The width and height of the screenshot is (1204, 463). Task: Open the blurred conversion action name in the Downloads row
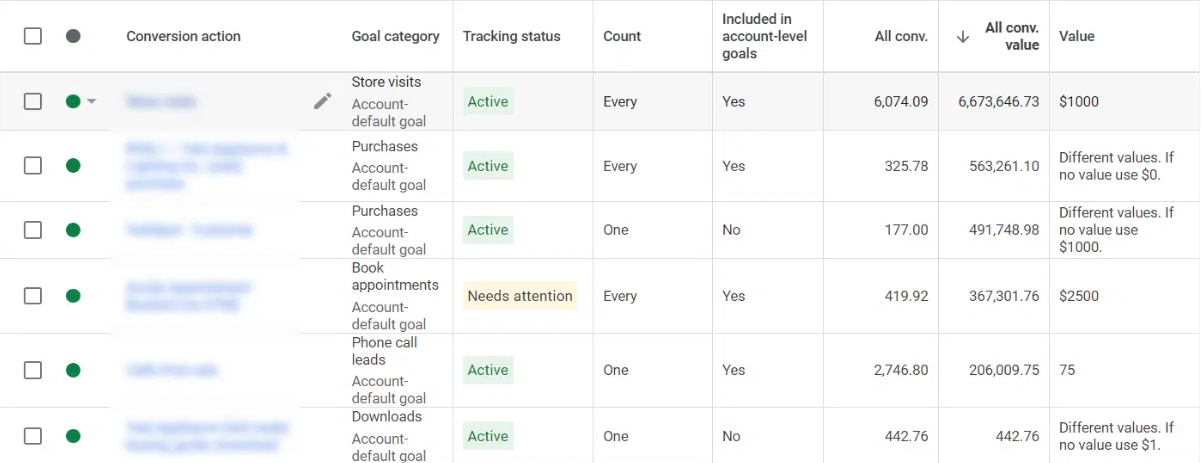tap(207, 436)
